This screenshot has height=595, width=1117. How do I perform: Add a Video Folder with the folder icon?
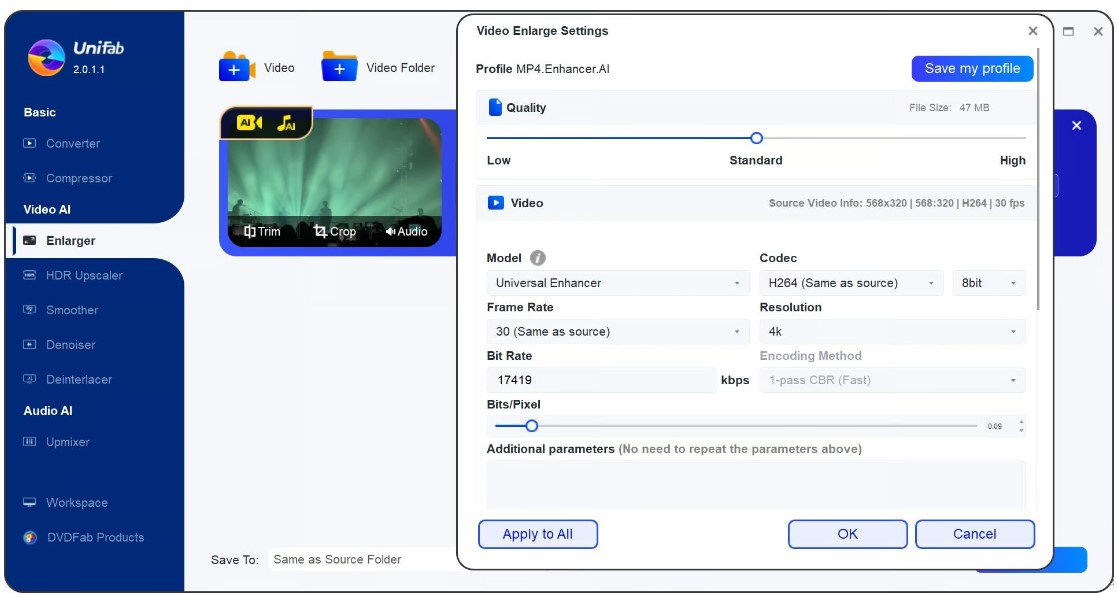click(x=339, y=67)
